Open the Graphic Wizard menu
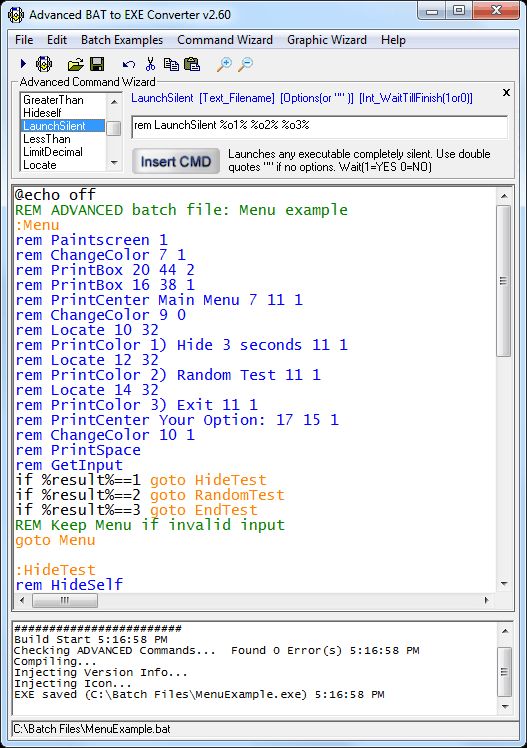Screen dimensions: 527x748 (327, 40)
